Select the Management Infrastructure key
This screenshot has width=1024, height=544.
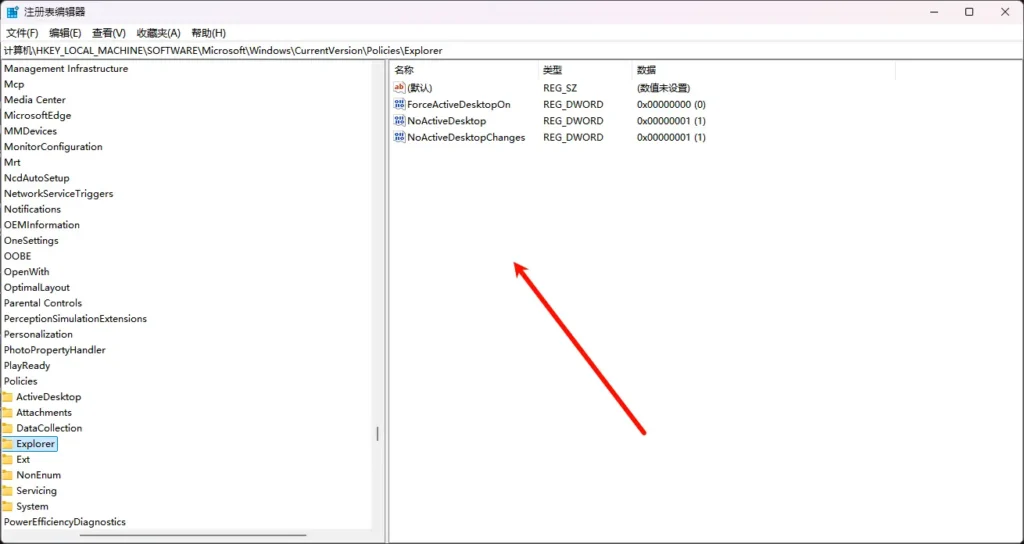tap(66, 69)
